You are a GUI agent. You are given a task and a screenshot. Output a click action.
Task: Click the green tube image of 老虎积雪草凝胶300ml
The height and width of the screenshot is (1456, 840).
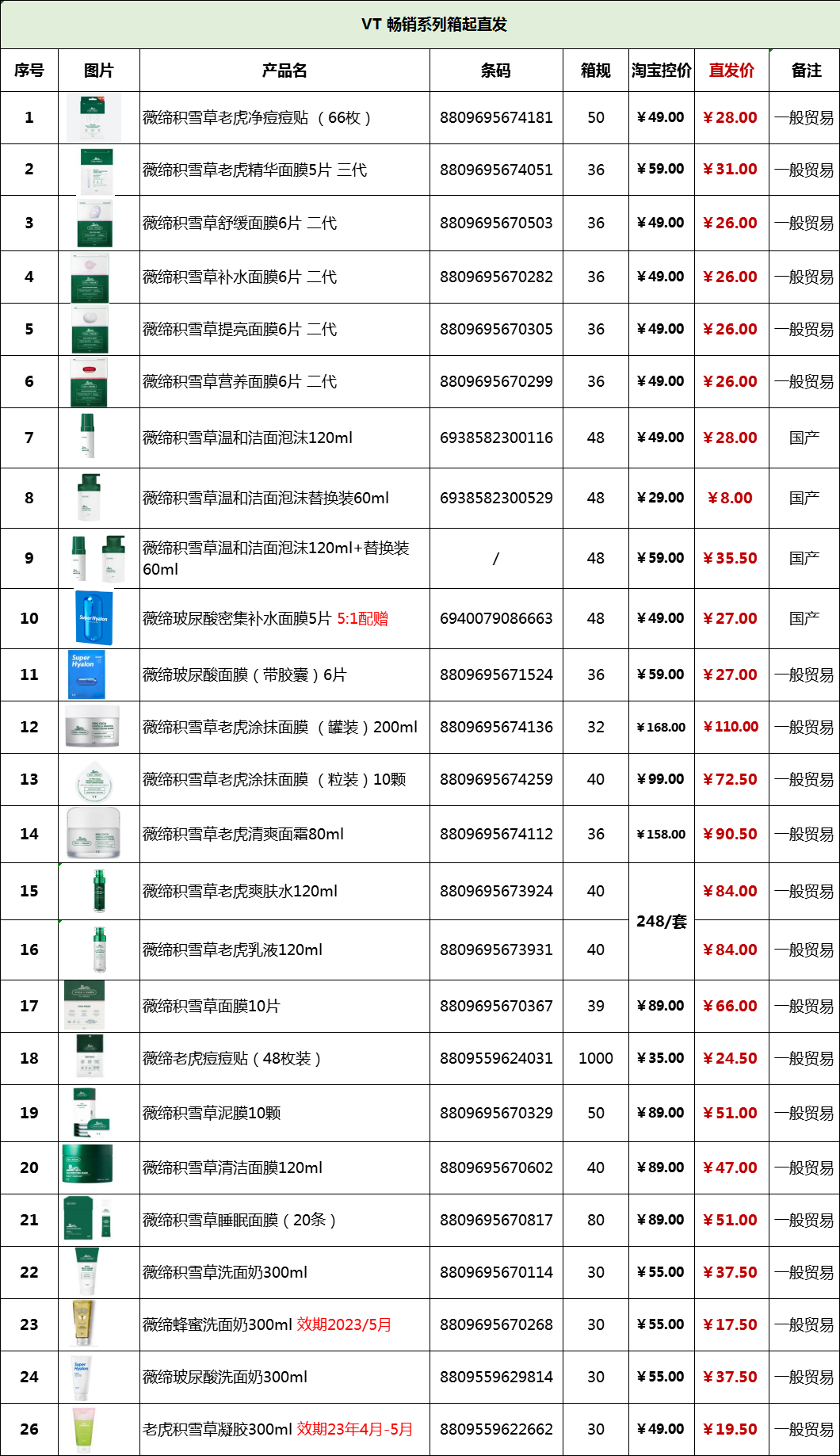click(x=83, y=1429)
